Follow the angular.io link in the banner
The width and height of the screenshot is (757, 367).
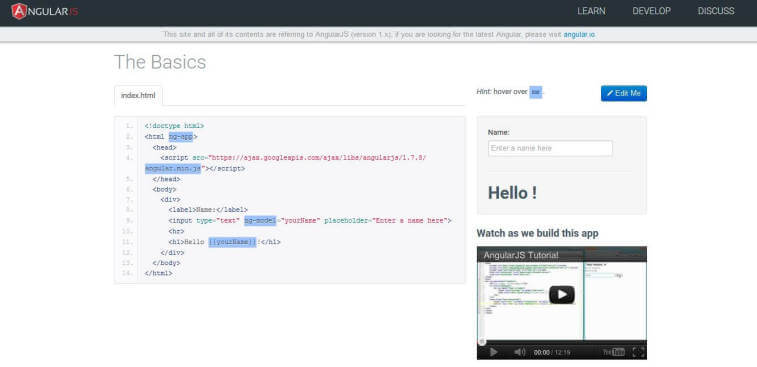[x=579, y=35]
